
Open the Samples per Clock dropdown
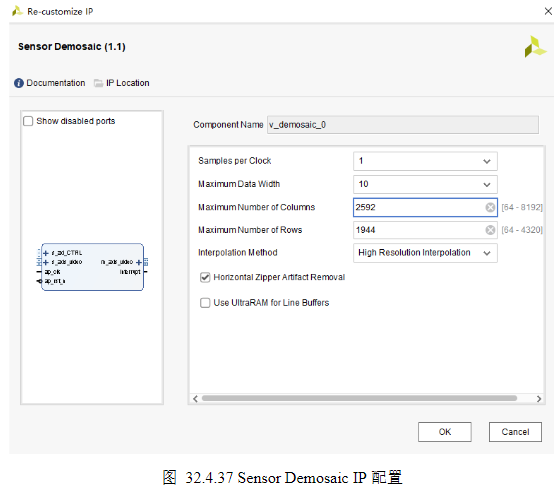pyautogui.click(x=425, y=161)
